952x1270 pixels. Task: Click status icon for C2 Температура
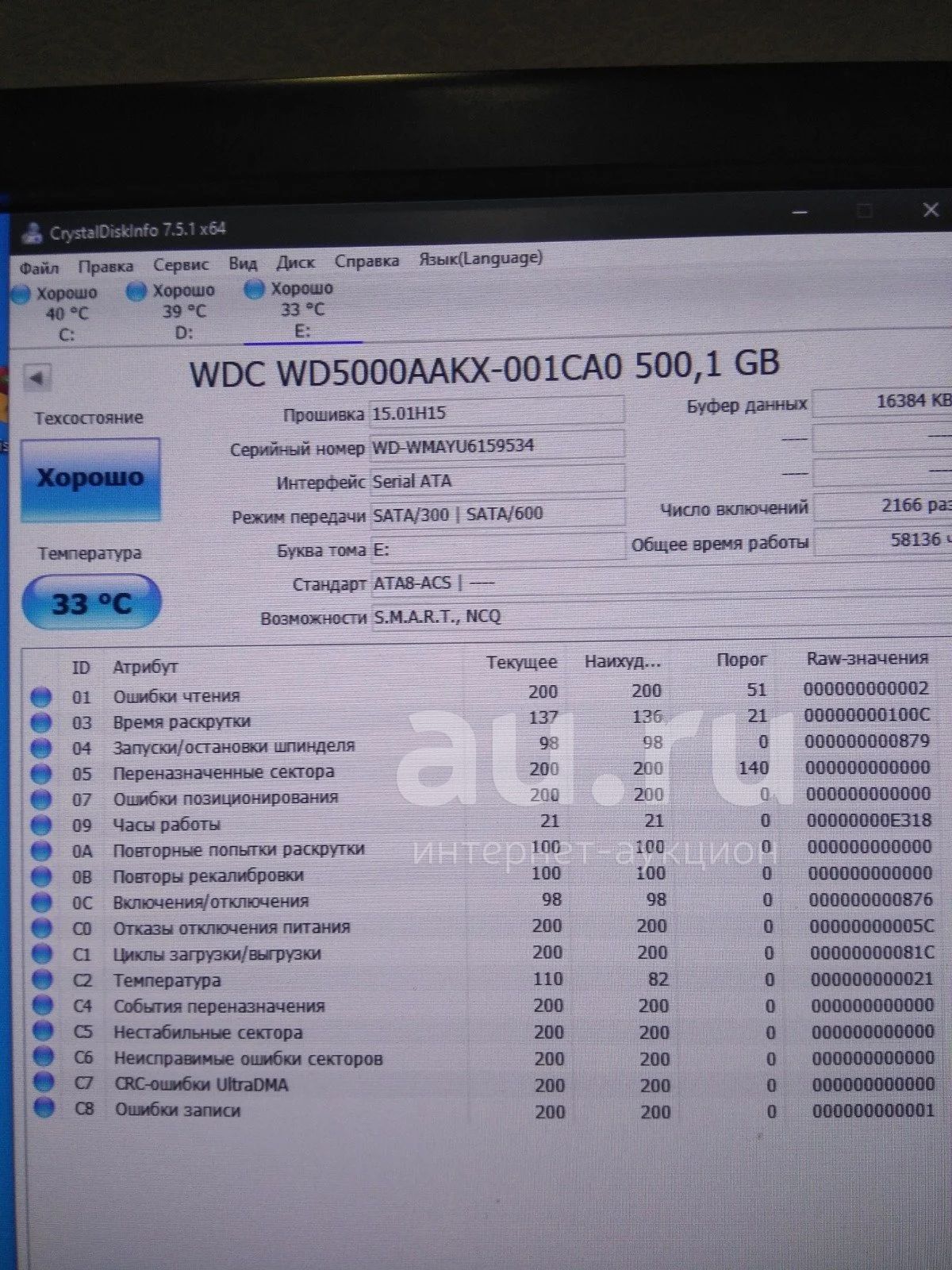(x=42, y=980)
